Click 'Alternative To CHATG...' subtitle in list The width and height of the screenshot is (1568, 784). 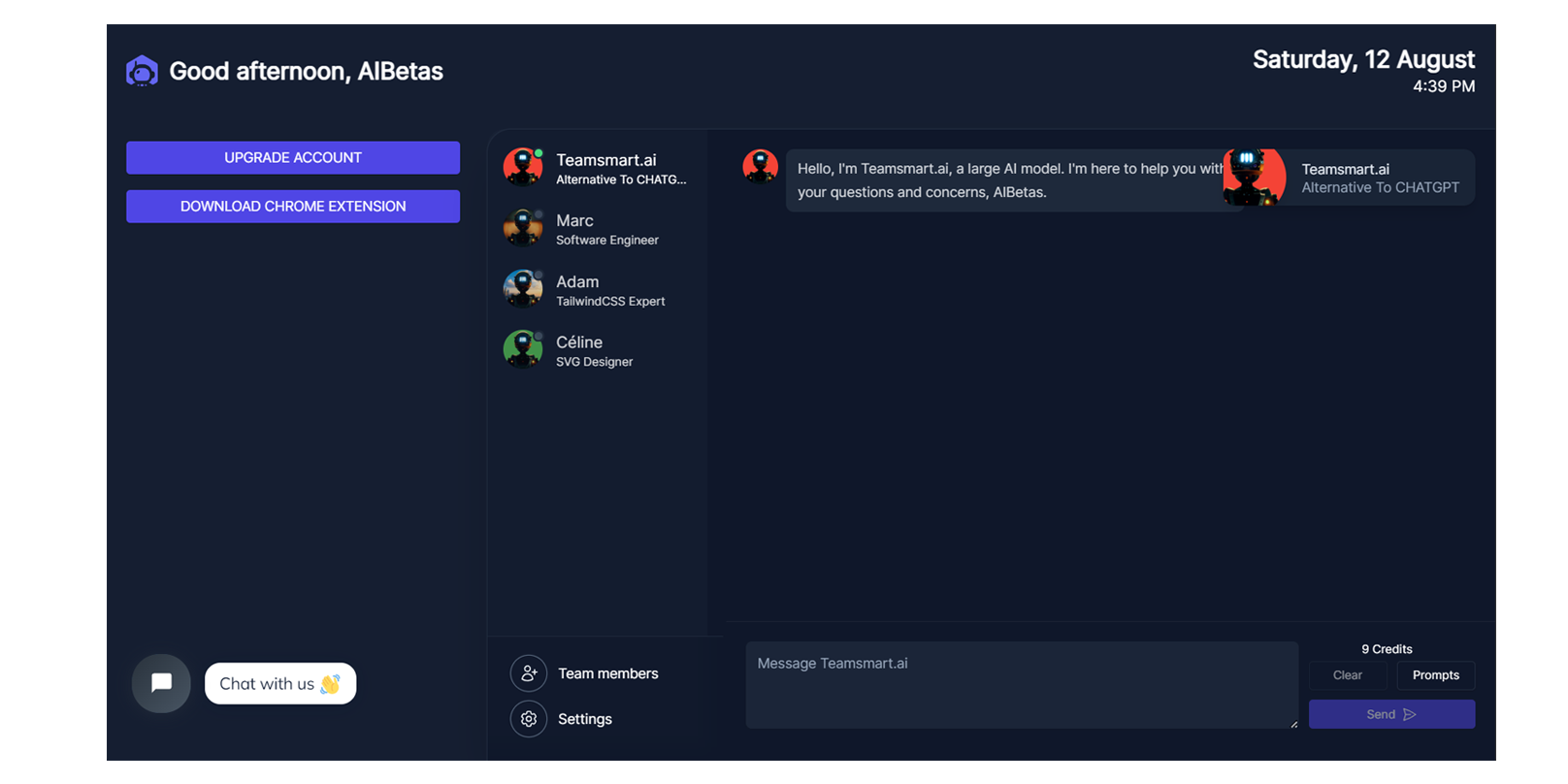621,180
